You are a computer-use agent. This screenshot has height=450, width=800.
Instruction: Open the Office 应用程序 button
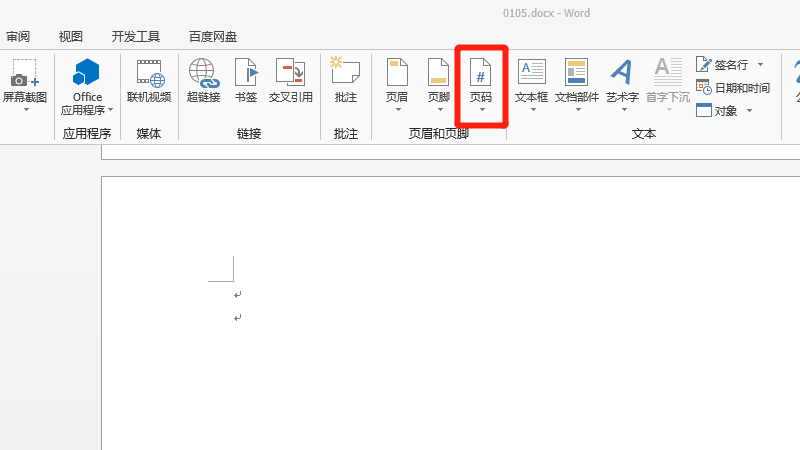coord(87,74)
